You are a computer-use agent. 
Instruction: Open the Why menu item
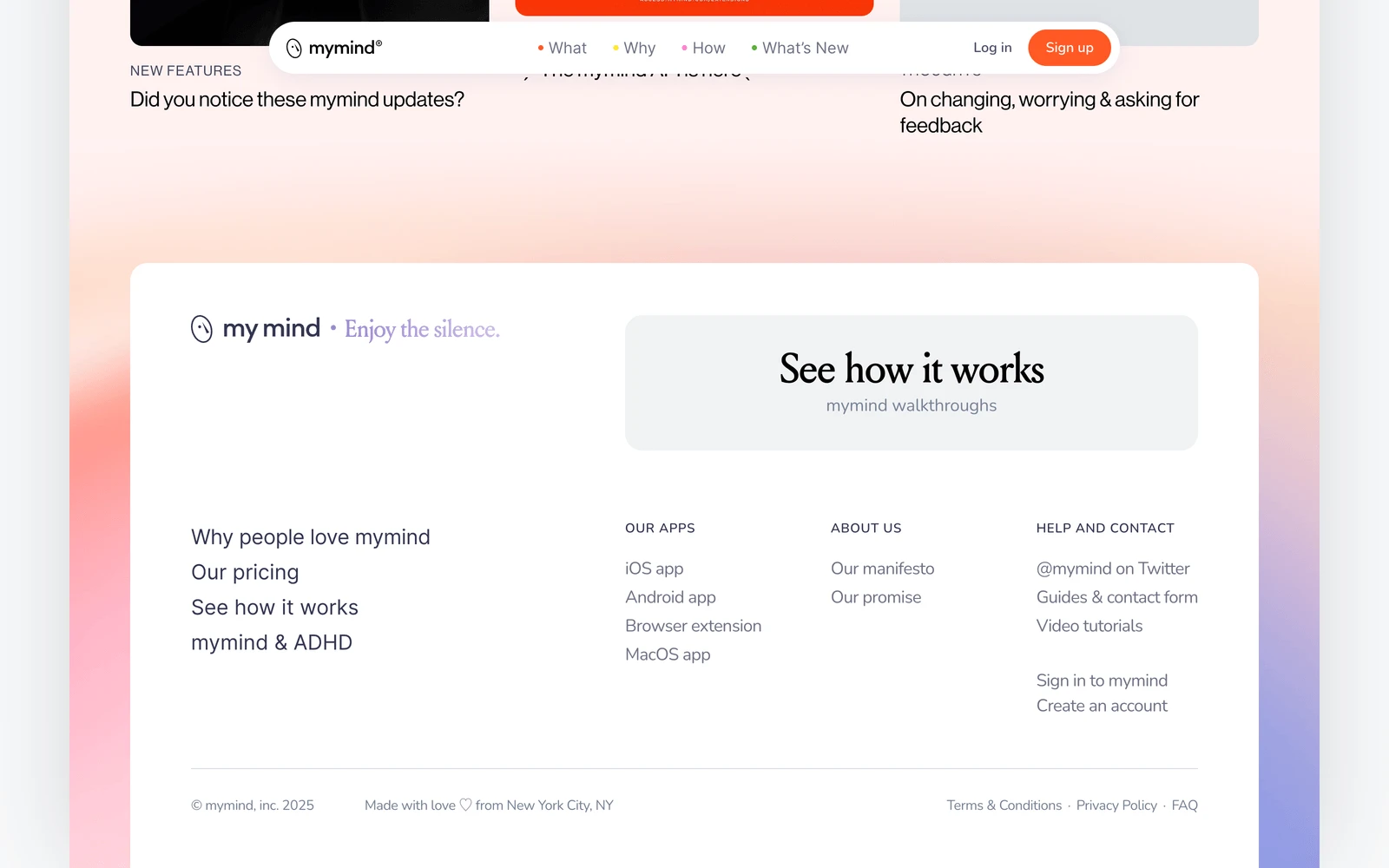634,48
